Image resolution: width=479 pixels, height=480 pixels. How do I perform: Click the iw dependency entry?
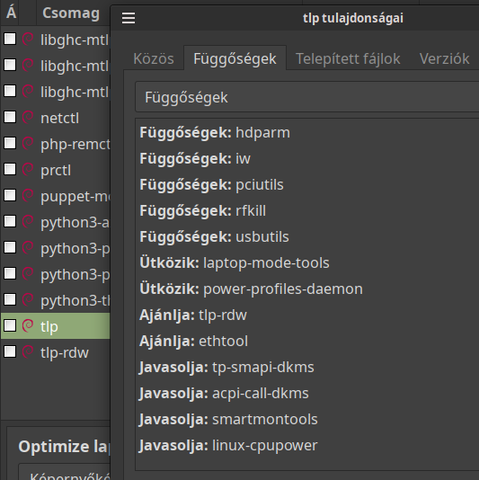195,159
